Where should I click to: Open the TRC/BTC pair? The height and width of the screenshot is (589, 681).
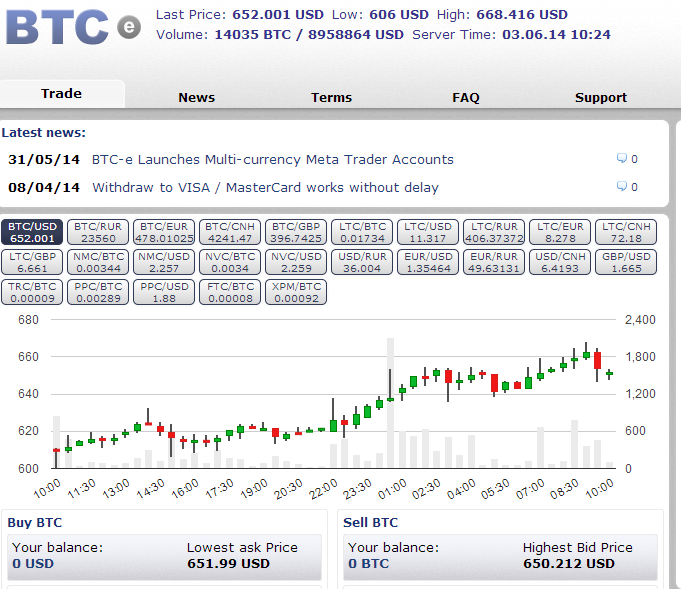pos(32,292)
